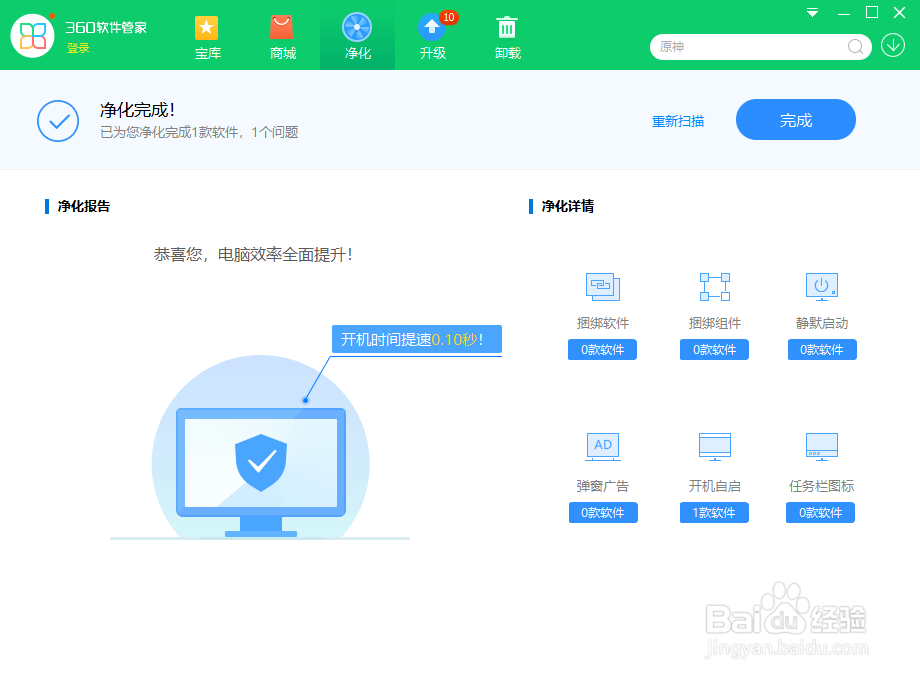The image size is (920, 680).
Task: Click the 360软件管家 logo icon
Action: 33,35
